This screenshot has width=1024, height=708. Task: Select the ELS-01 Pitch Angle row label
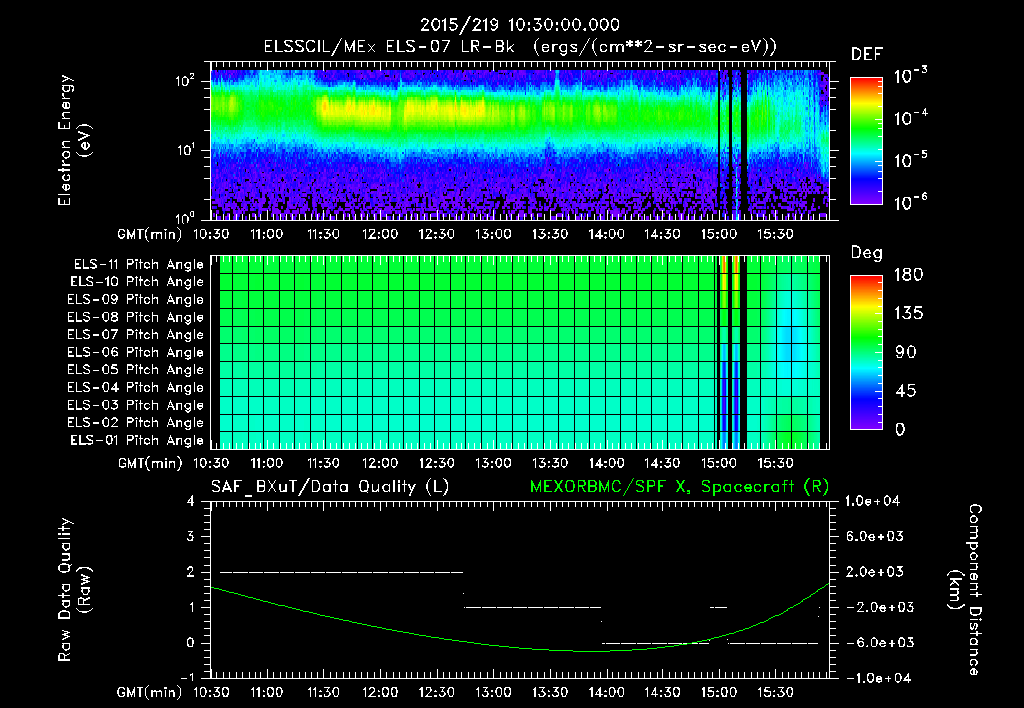tap(136, 440)
